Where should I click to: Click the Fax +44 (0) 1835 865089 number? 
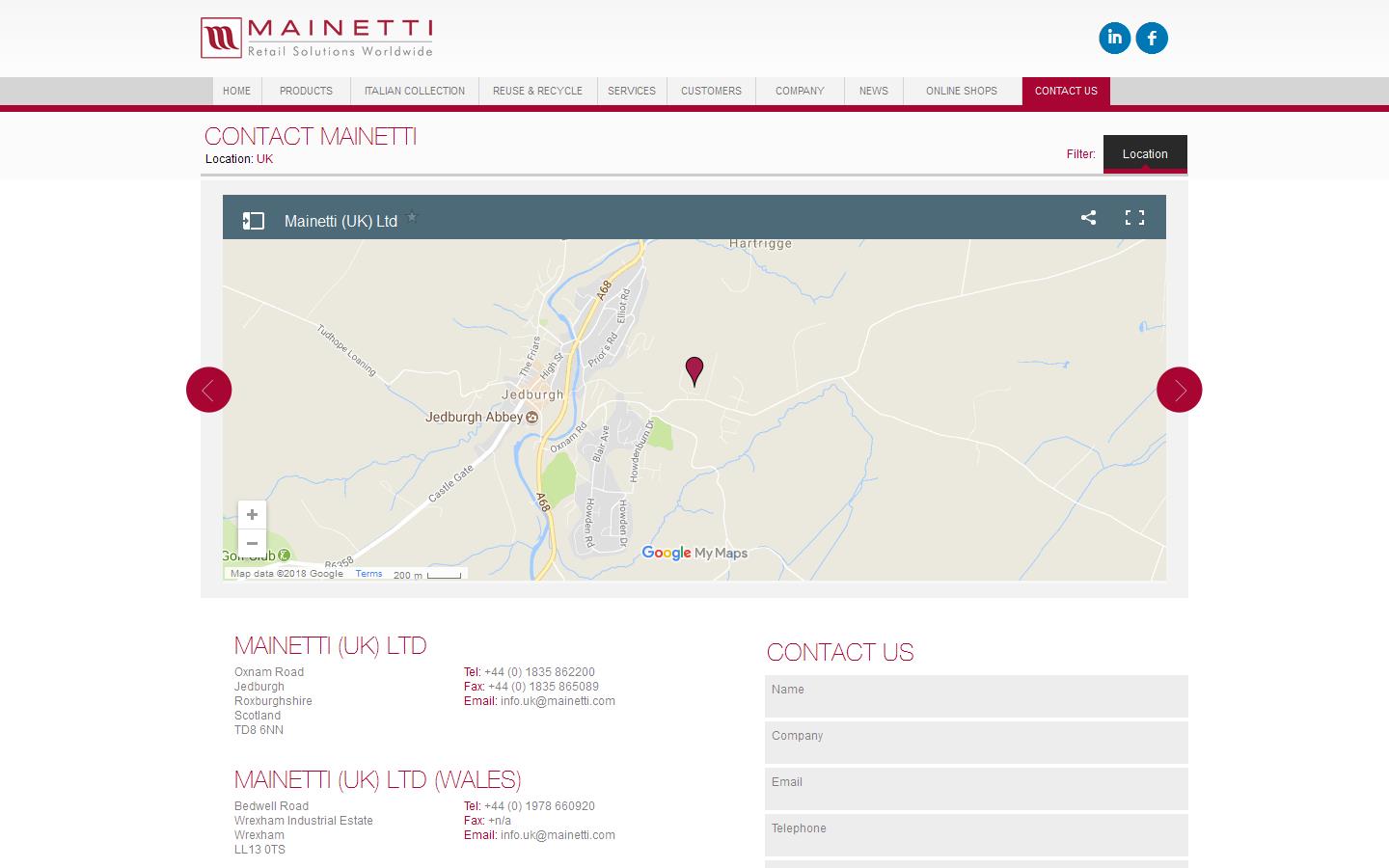point(543,687)
